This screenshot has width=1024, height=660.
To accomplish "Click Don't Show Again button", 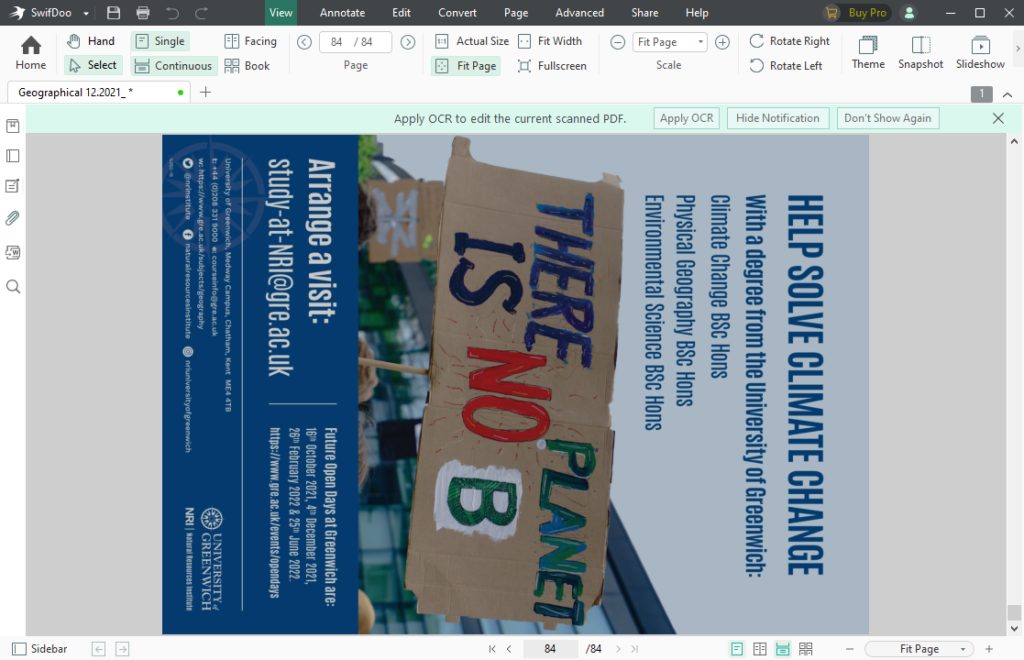I will coord(888,118).
